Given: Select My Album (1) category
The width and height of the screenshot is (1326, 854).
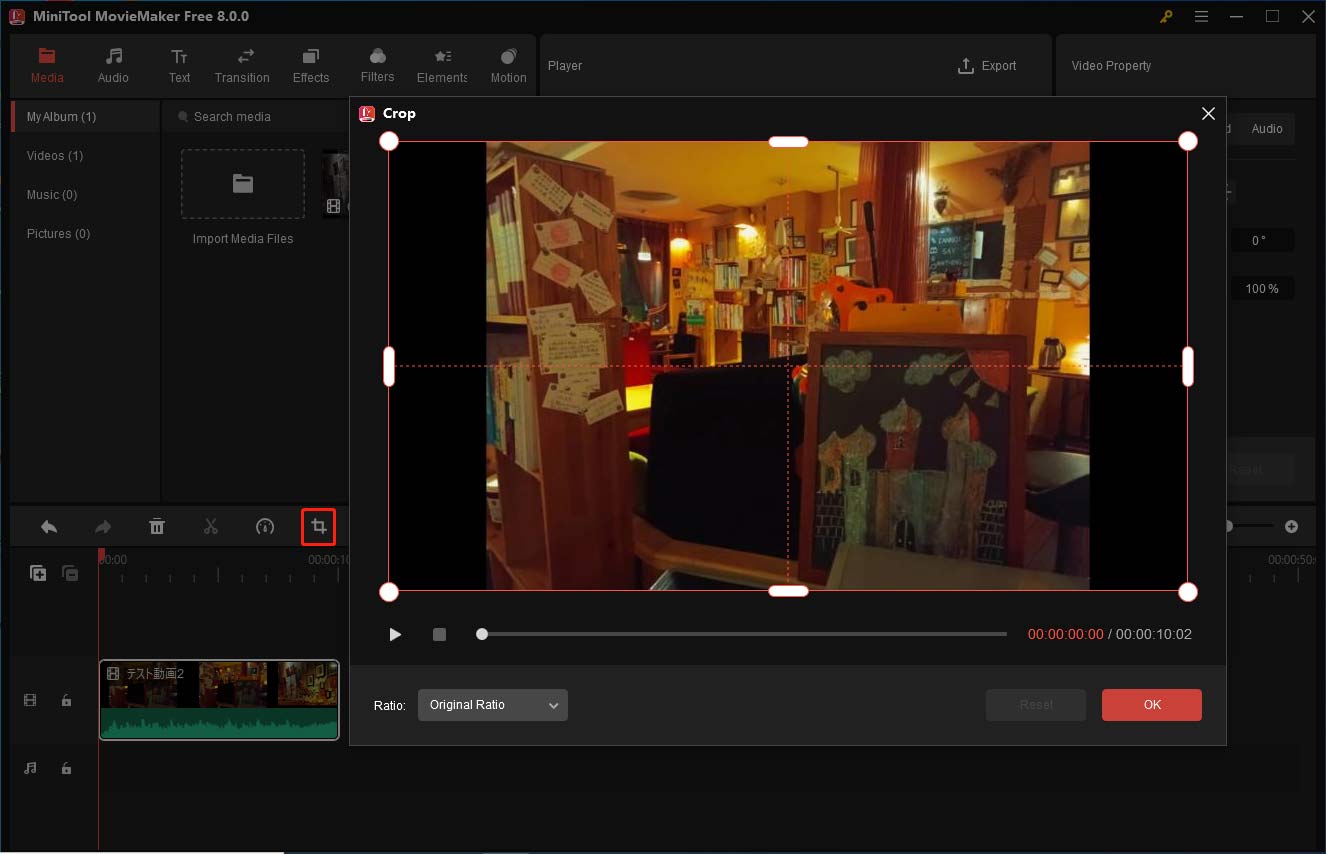Looking at the screenshot, I should pyautogui.click(x=85, y=117).
